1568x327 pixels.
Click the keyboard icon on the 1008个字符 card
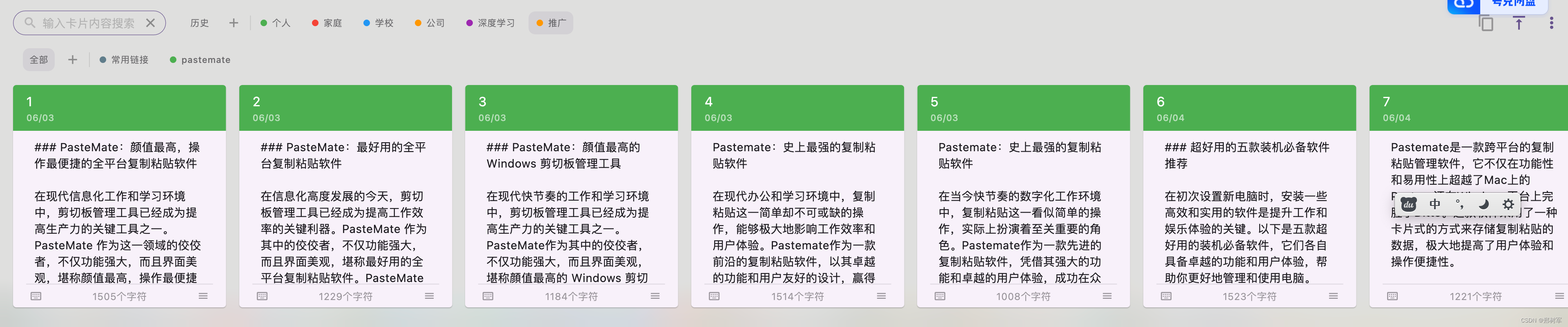coord(940,296)
